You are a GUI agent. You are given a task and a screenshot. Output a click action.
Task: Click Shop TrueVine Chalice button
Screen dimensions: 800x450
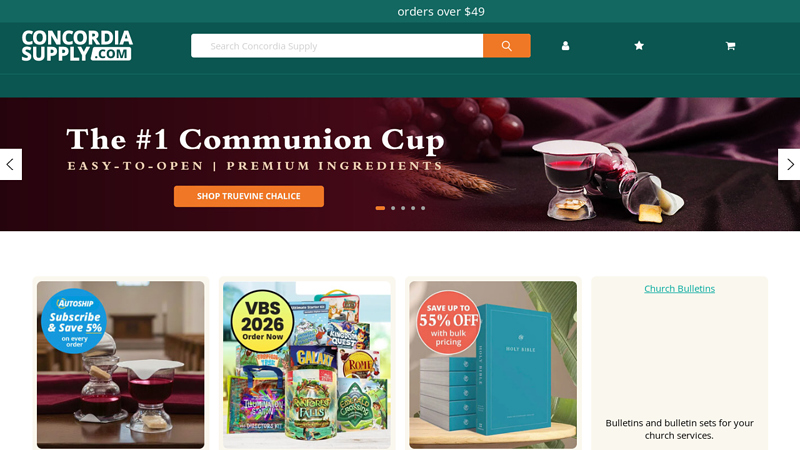point(248,196)
